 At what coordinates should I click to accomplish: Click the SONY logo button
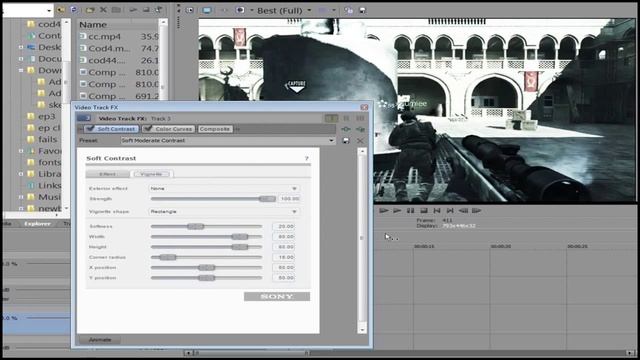(x=277, y=296)
